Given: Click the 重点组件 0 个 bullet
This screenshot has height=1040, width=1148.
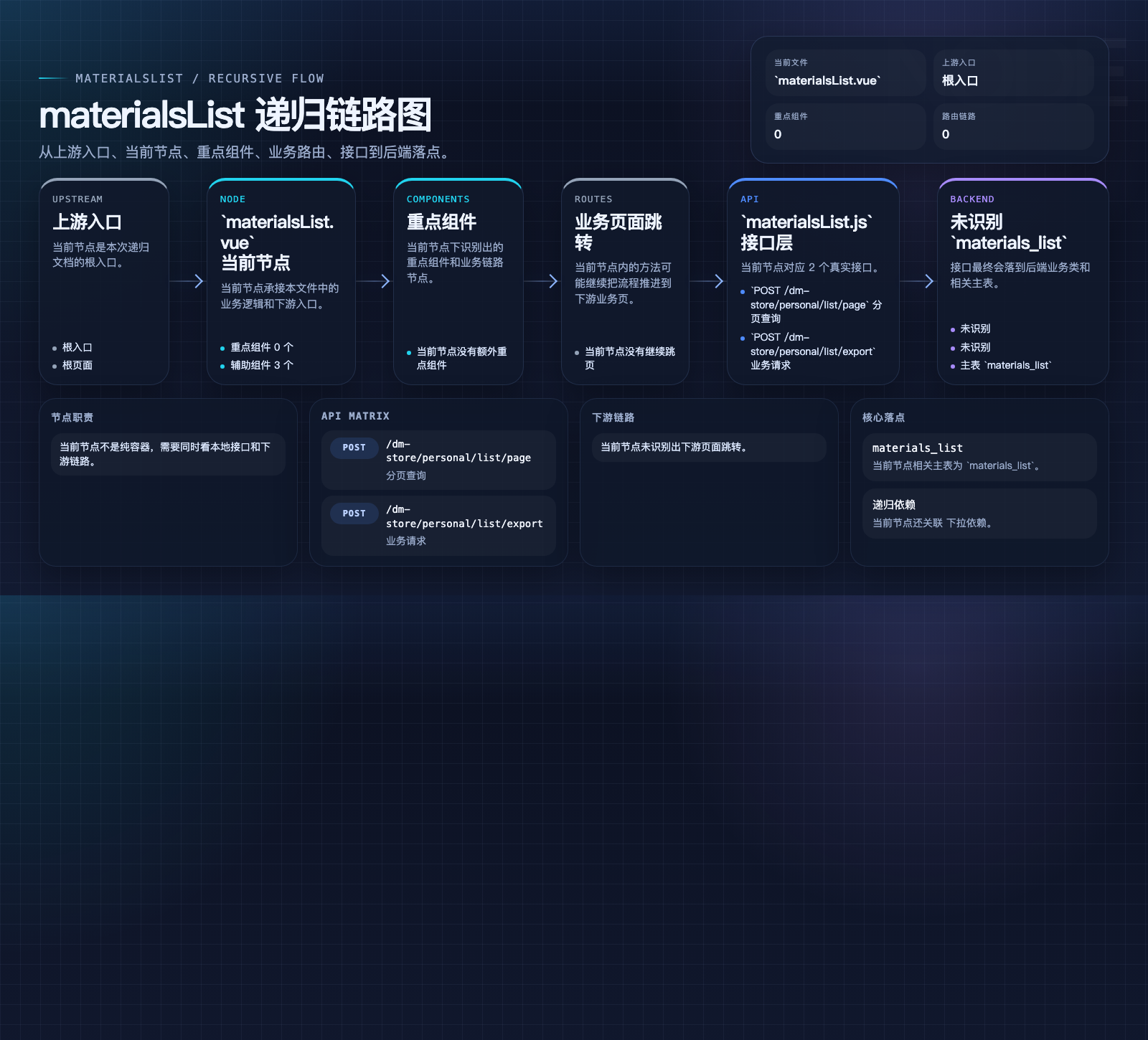Looking at the screenshot, I should [257, 347].
